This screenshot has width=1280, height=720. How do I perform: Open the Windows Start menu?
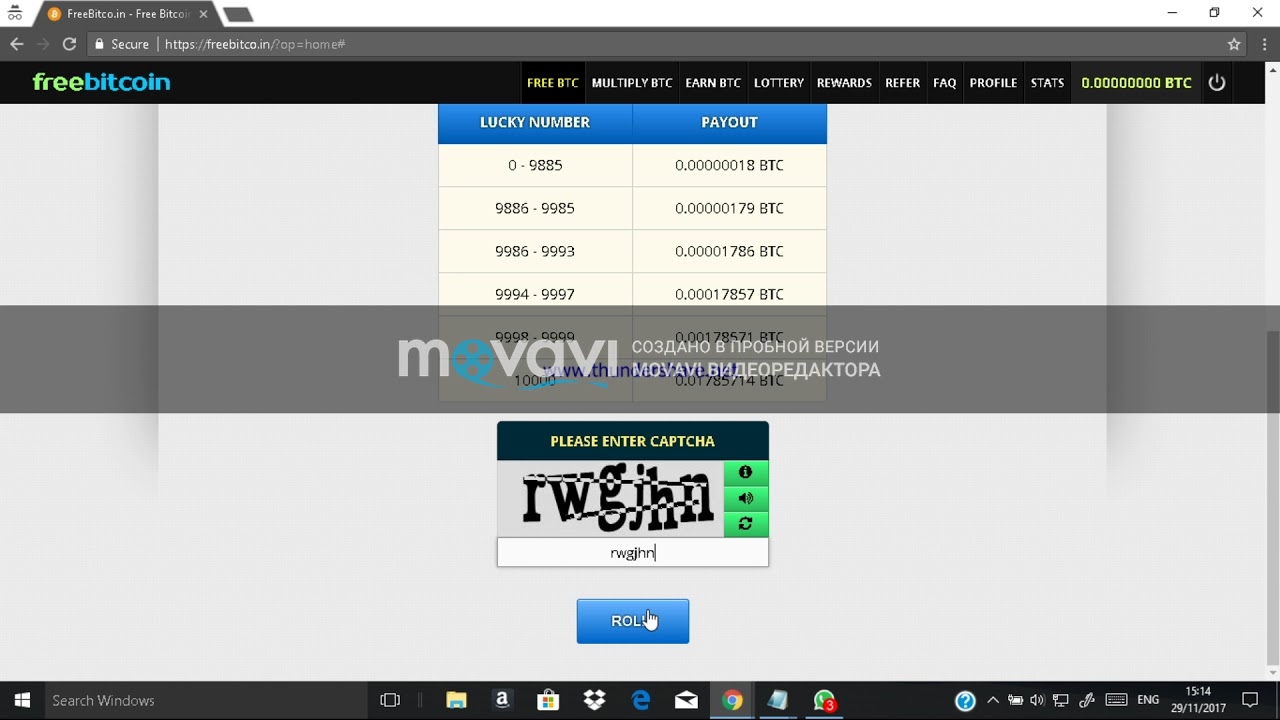pos(22,700)
